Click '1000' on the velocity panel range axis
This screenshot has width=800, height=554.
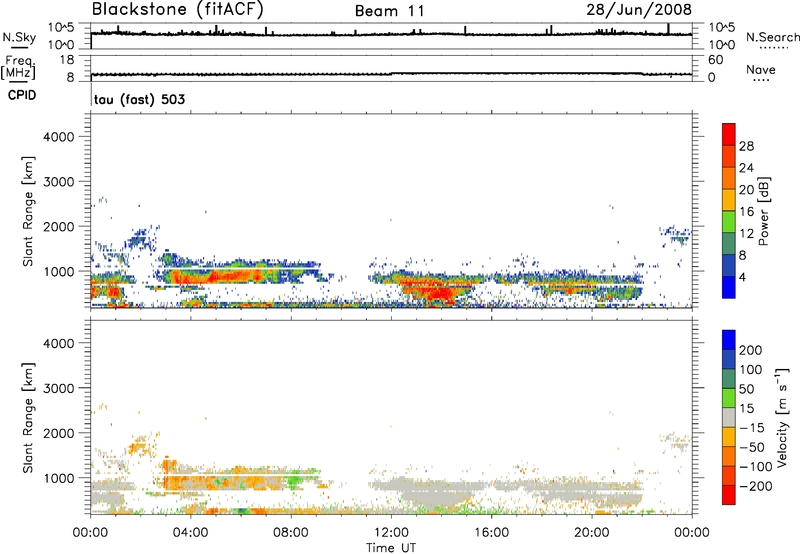click(x=59, y=478)
